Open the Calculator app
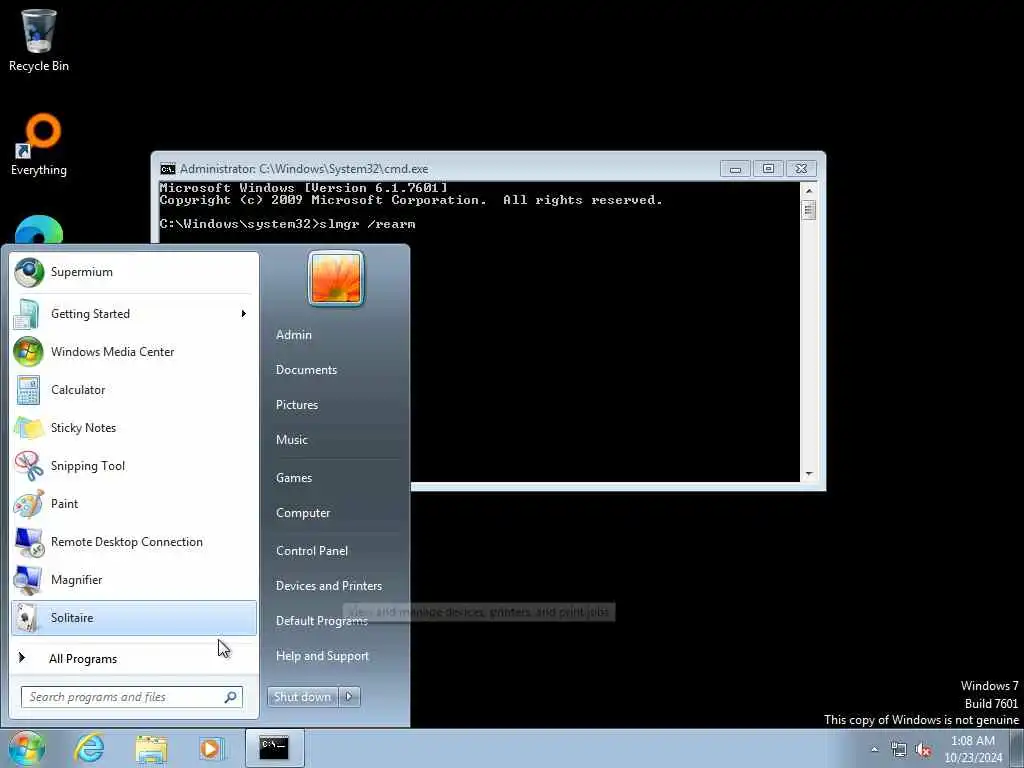1024x768 pixels. pos(134,389)
